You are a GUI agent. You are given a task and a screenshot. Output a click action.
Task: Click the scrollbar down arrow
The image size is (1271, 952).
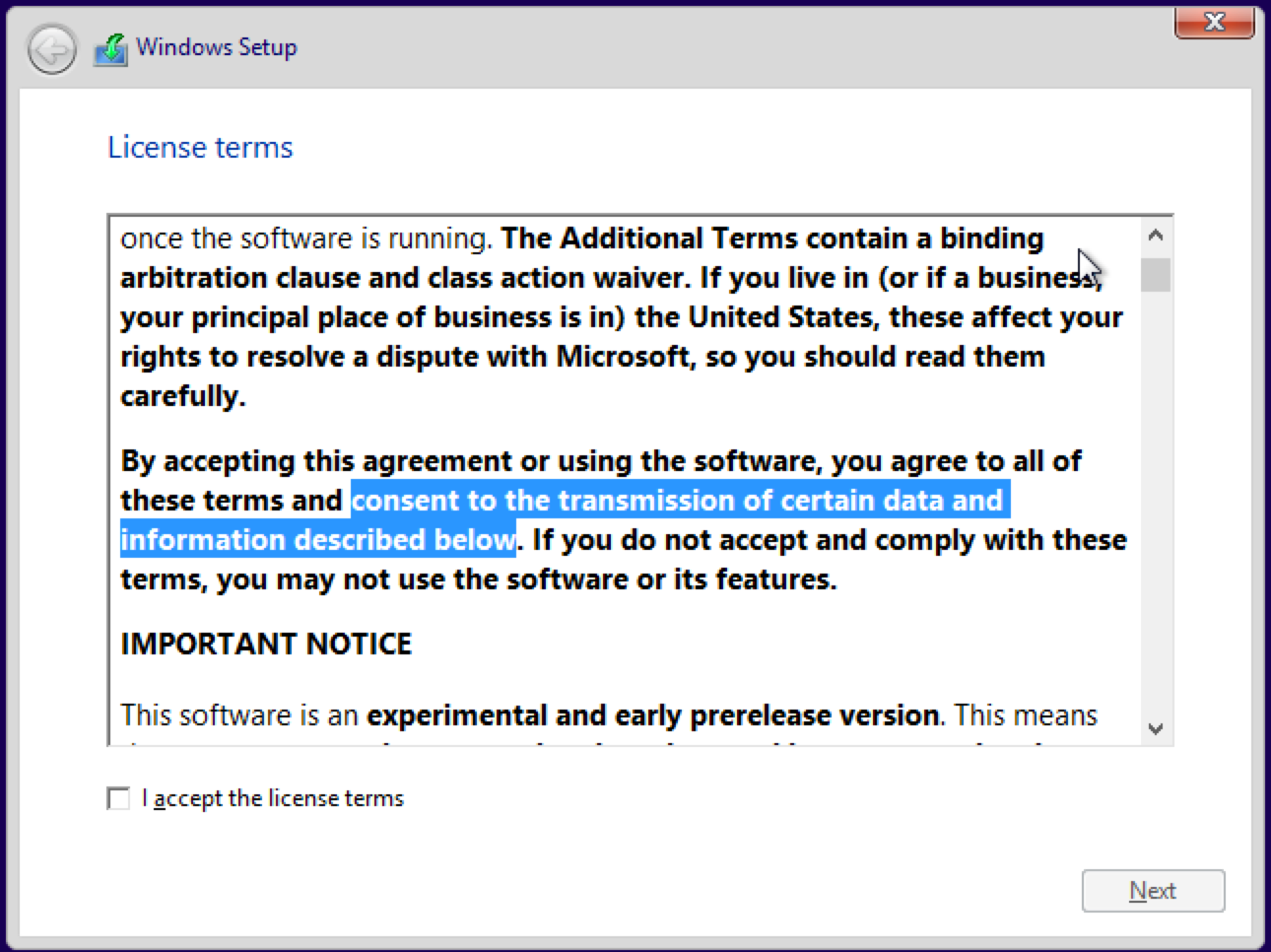point(1156,729)
